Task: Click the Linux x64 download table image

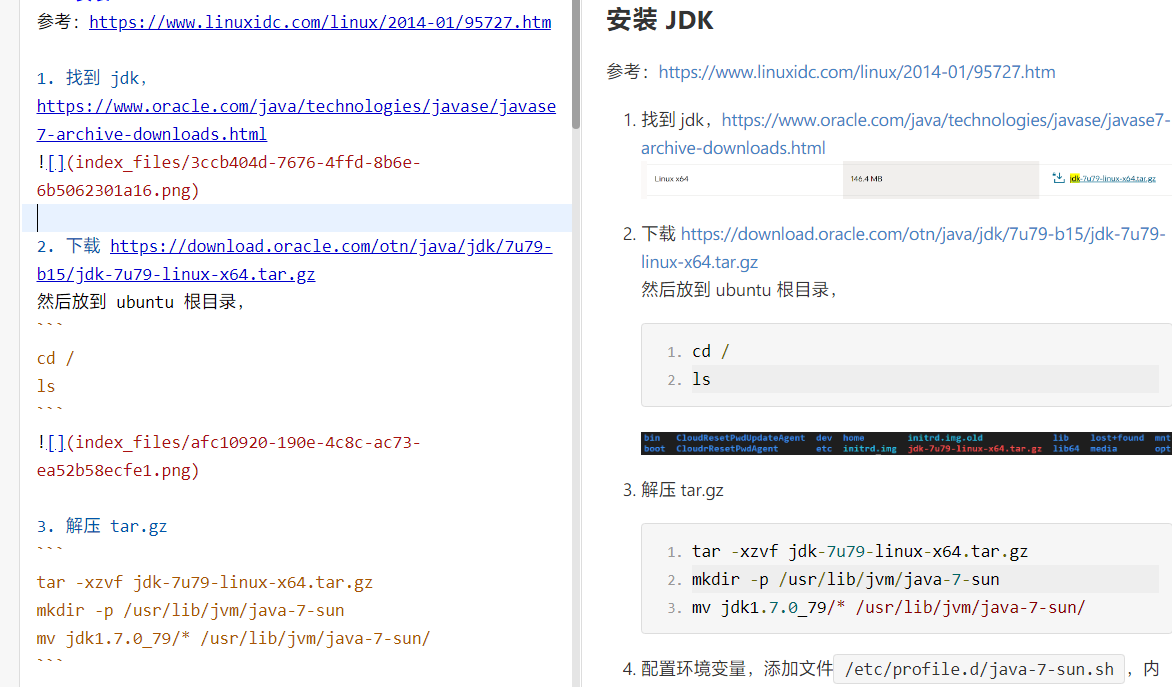Action: 906,179
